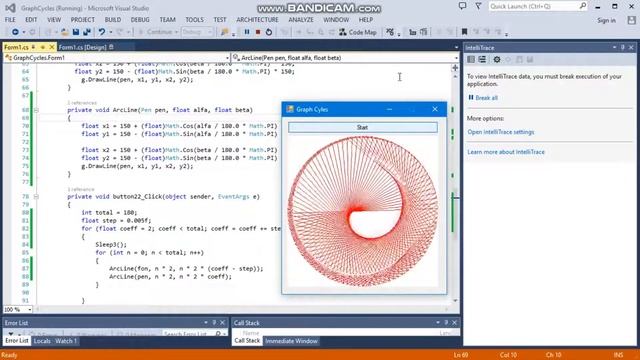The width and height of the screenshot is (640, 360).
Task: Open the open-documents list dropdown arrow
Action: [456, 47]
